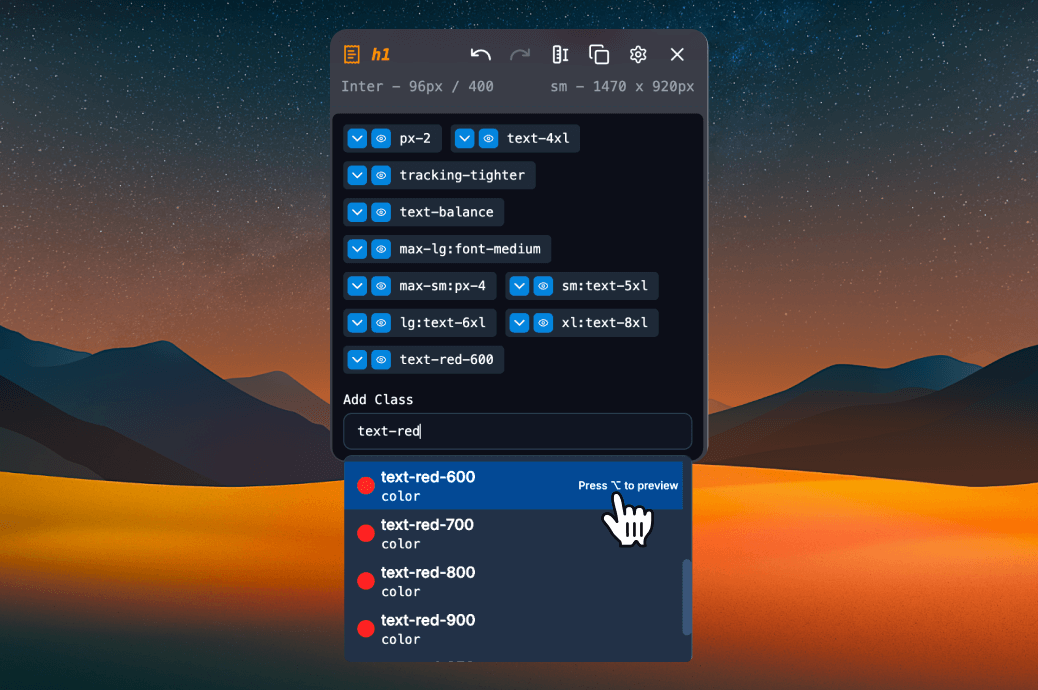This screenshot has width=1038, height=690.
Task: Click the xl:text-8xl class label
Action: point(605,323)
